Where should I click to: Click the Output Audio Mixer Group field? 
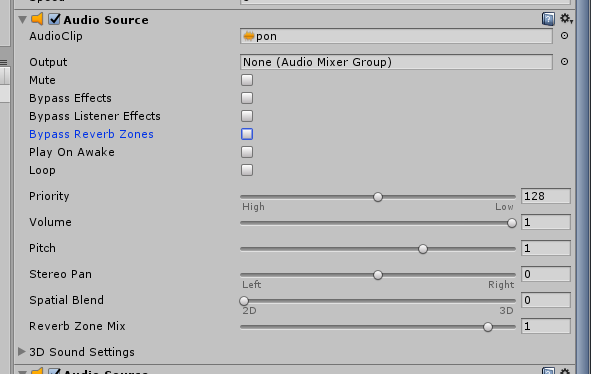pos(396,62)
